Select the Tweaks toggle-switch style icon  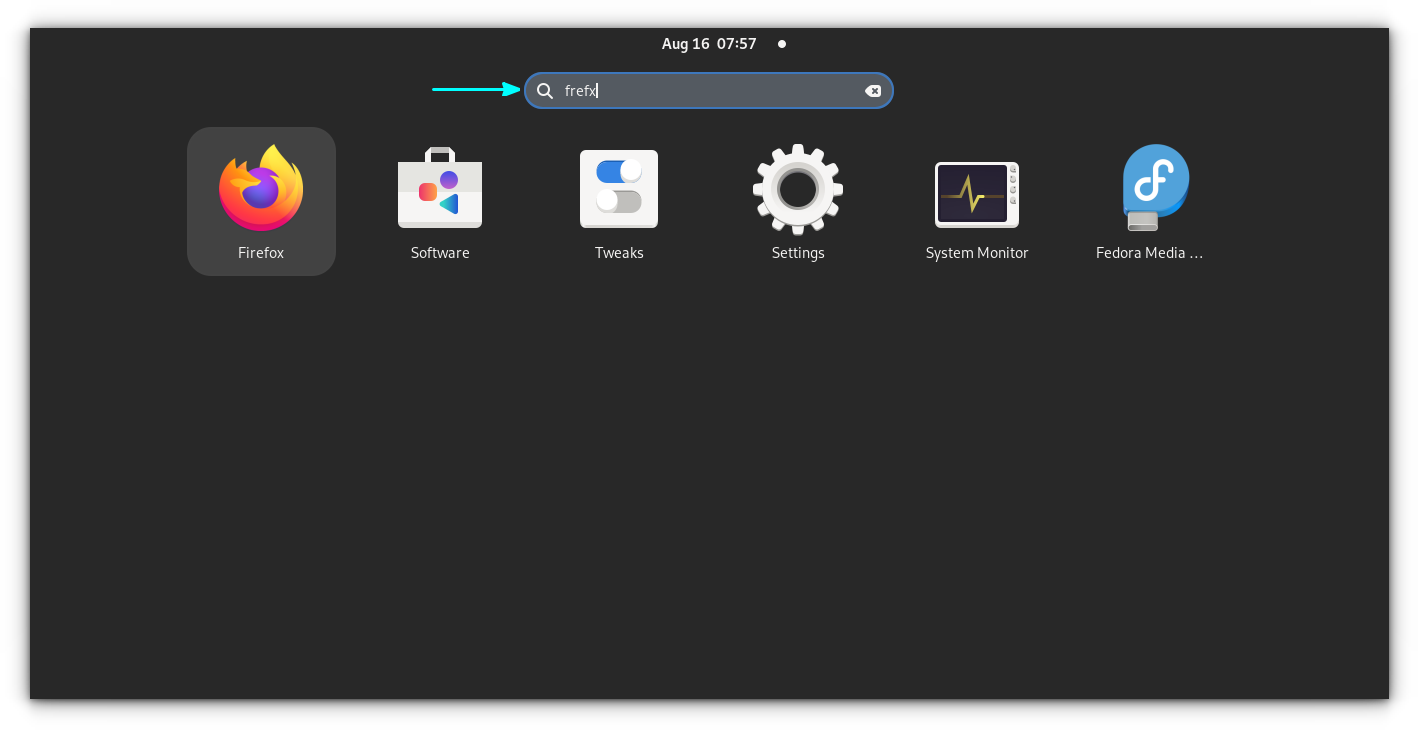coord(618,188)
